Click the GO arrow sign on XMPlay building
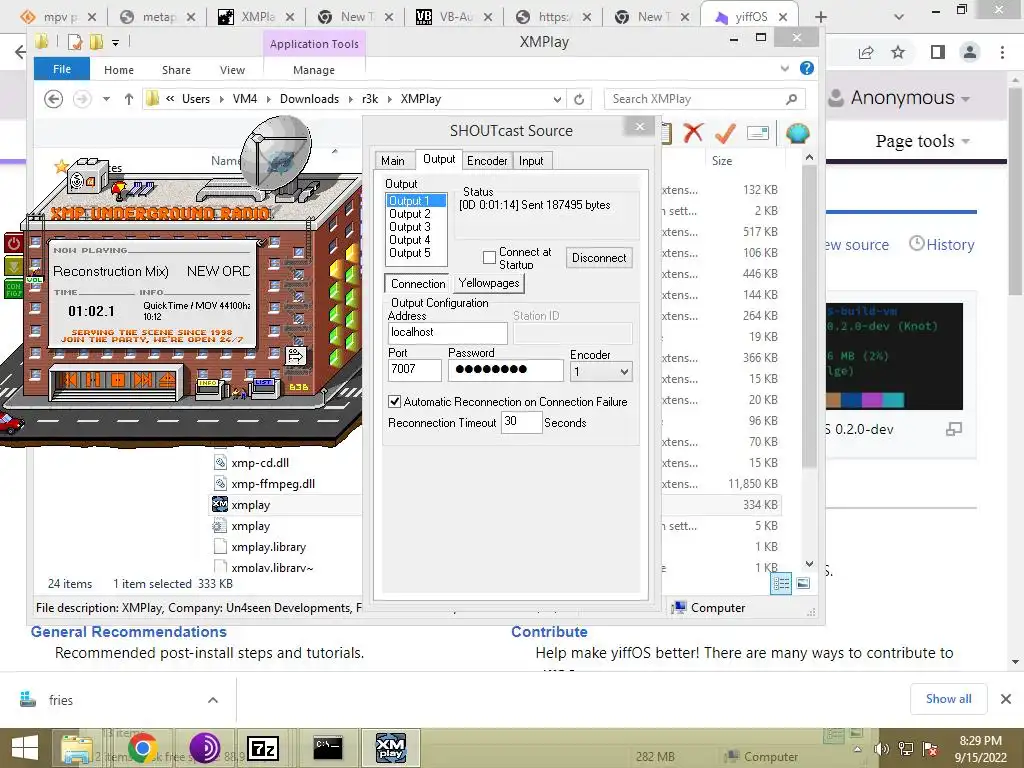1024x768 pixels. 296,356
